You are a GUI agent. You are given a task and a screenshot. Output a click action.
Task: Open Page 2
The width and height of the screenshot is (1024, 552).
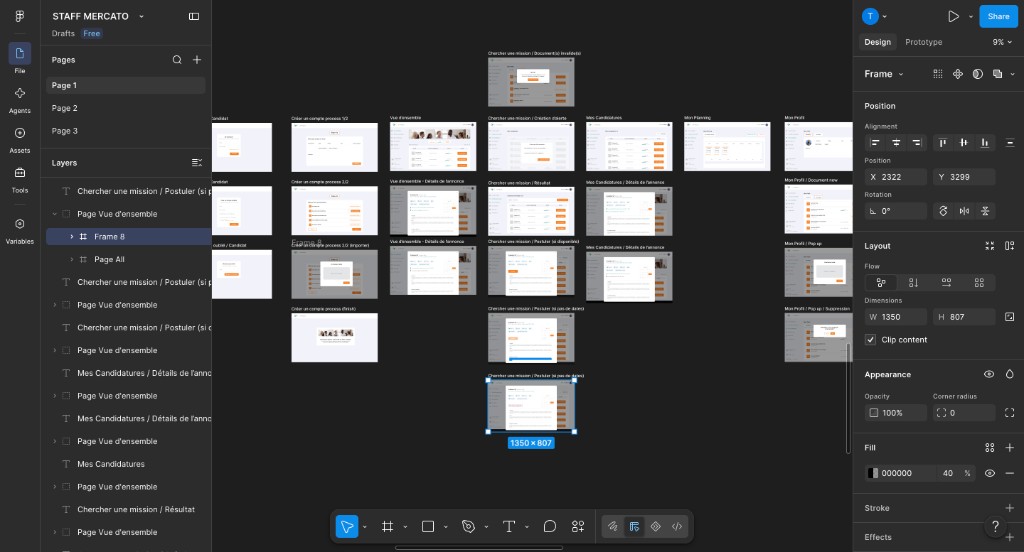click(125, 108)
